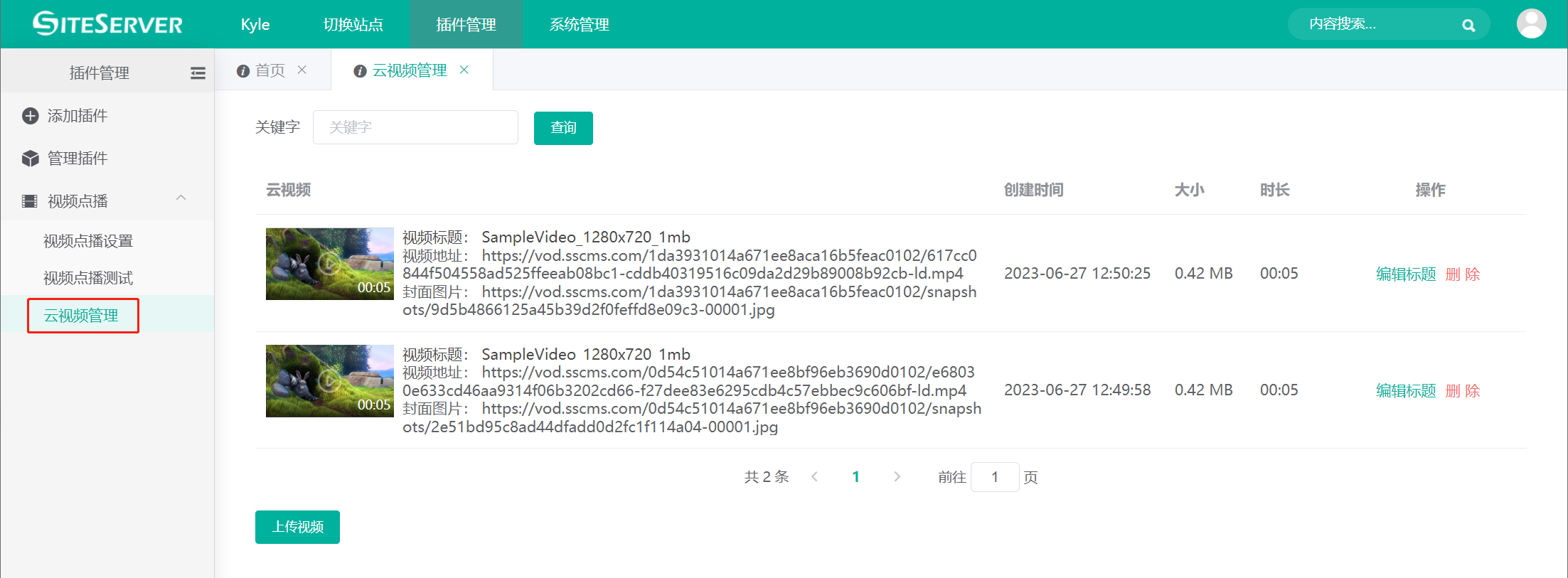
Task: Play the first video thumbnail
Action: [x=329, y=264]
